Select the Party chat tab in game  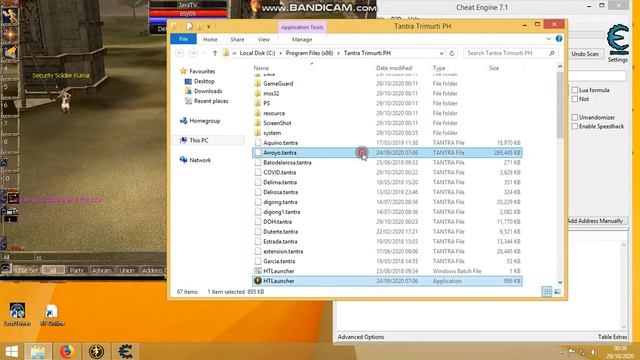76,270
